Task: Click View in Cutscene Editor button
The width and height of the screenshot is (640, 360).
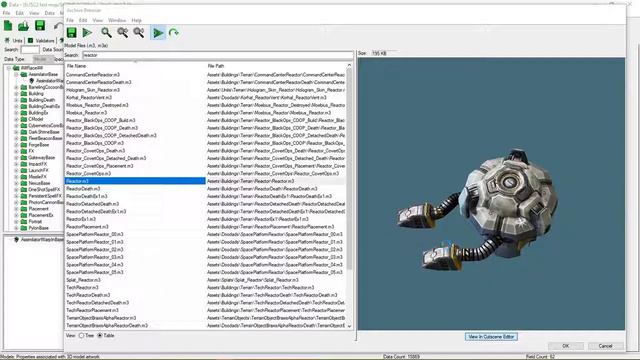Action: click(491, 337)
